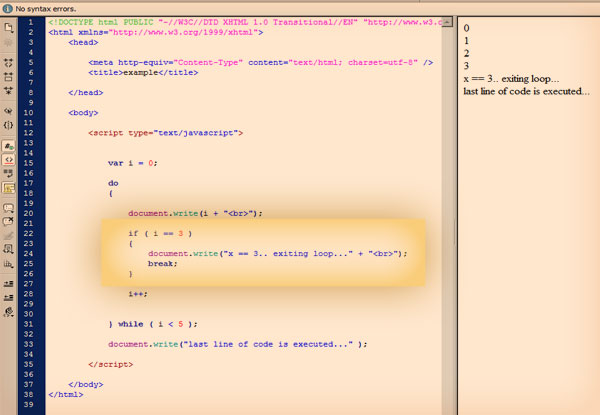This screenshot has width=600, height=415.
Task: Click the document.write "exiting loop" code line
Action: pyautogui.click(x=278, y=254)
